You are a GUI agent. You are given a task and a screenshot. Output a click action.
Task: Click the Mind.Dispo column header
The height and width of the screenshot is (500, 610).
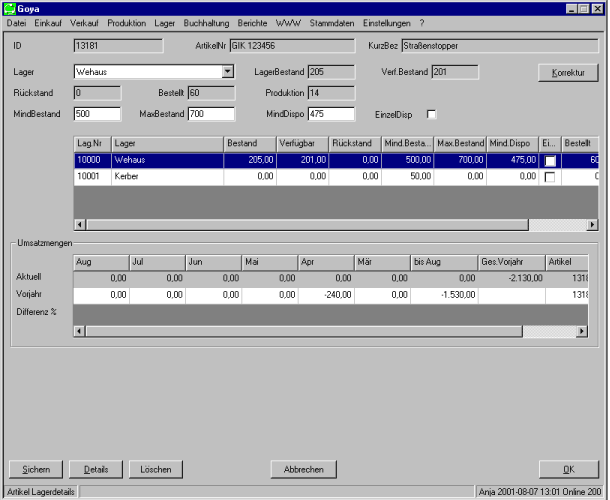(512, 144)
